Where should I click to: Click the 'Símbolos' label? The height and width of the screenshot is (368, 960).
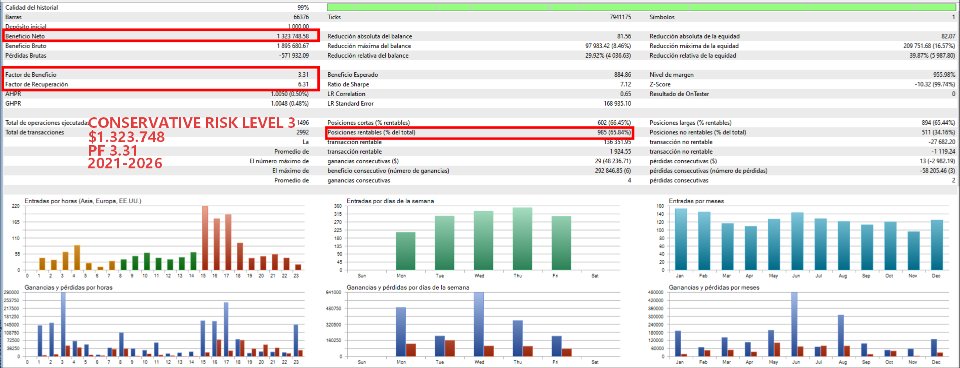coord(662,17)
